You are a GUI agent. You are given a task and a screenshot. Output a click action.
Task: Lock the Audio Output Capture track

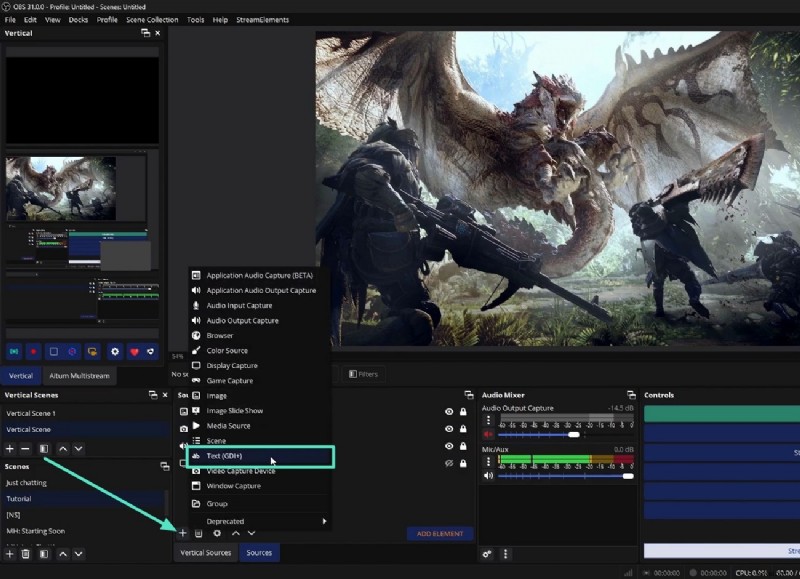click(463, 412)
